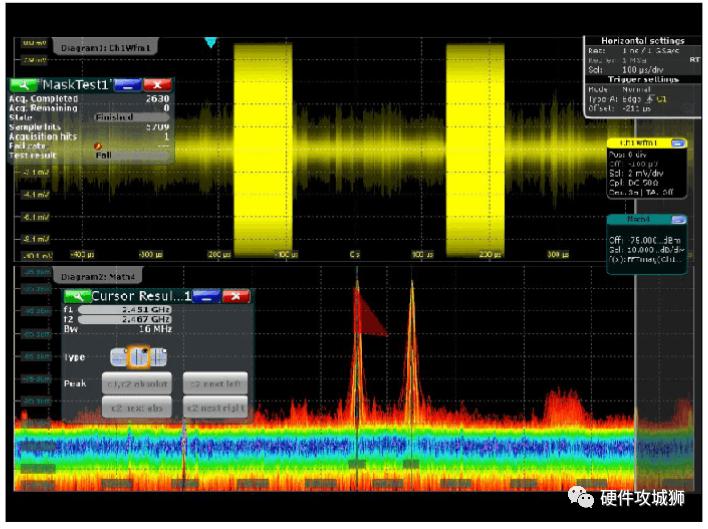The width and height of the screenshot is (708, 529).
Task: Click the trigger Type A value Edge
Action: click(632, 99)
